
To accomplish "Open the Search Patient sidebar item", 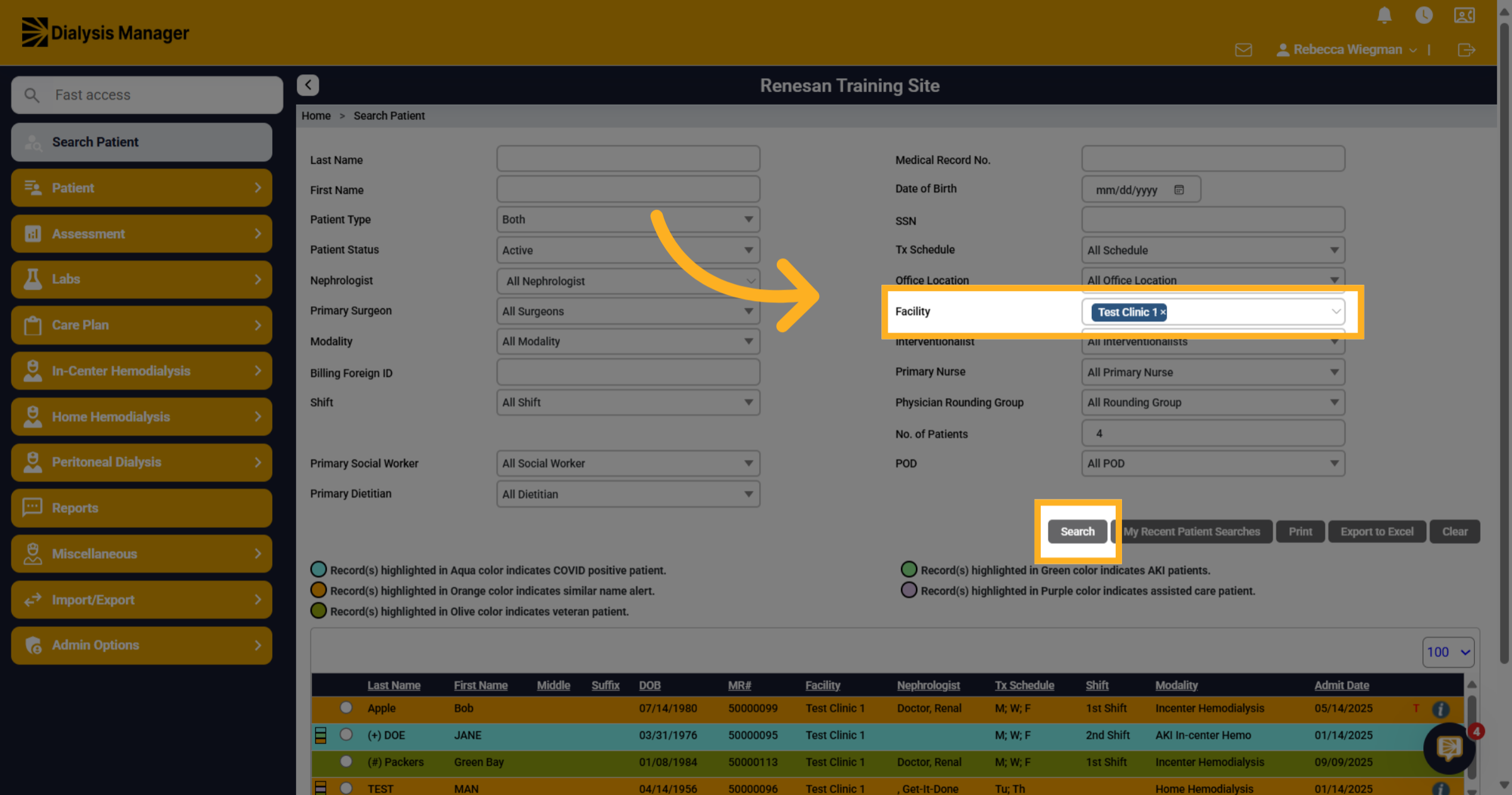I will click(x=142, y=142).
